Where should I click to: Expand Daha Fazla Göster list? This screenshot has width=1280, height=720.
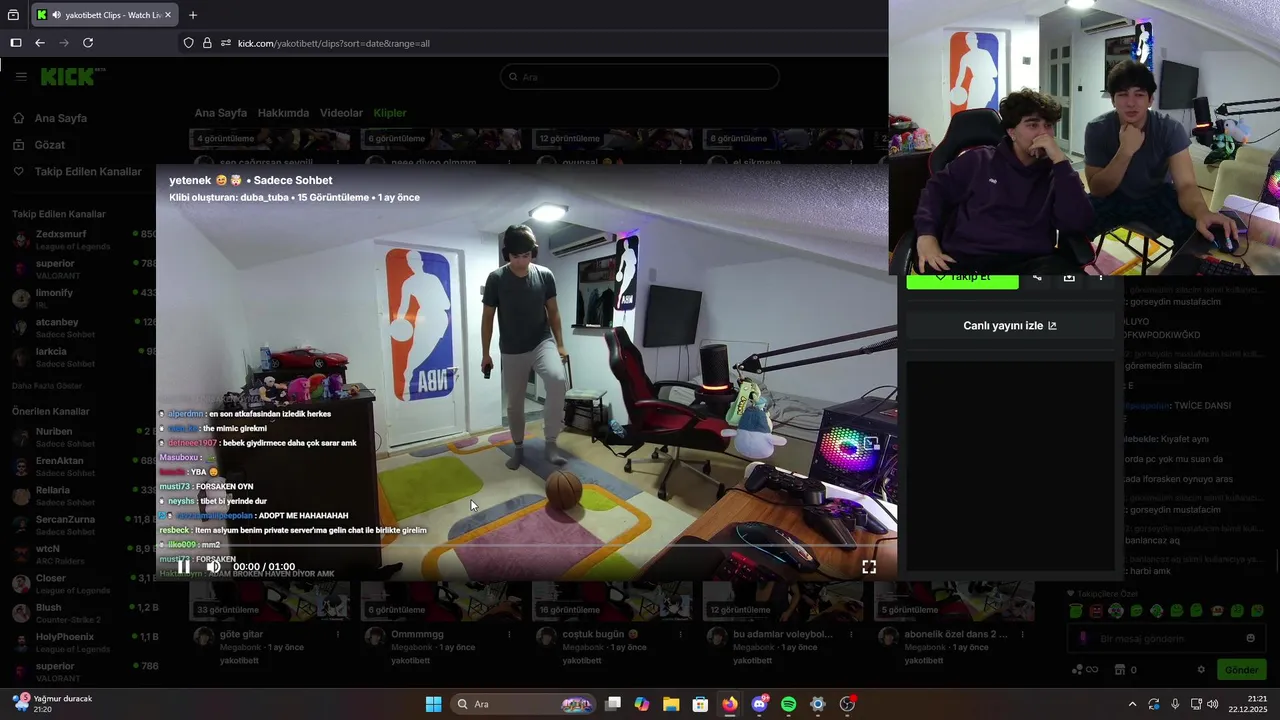coord(47,386)
